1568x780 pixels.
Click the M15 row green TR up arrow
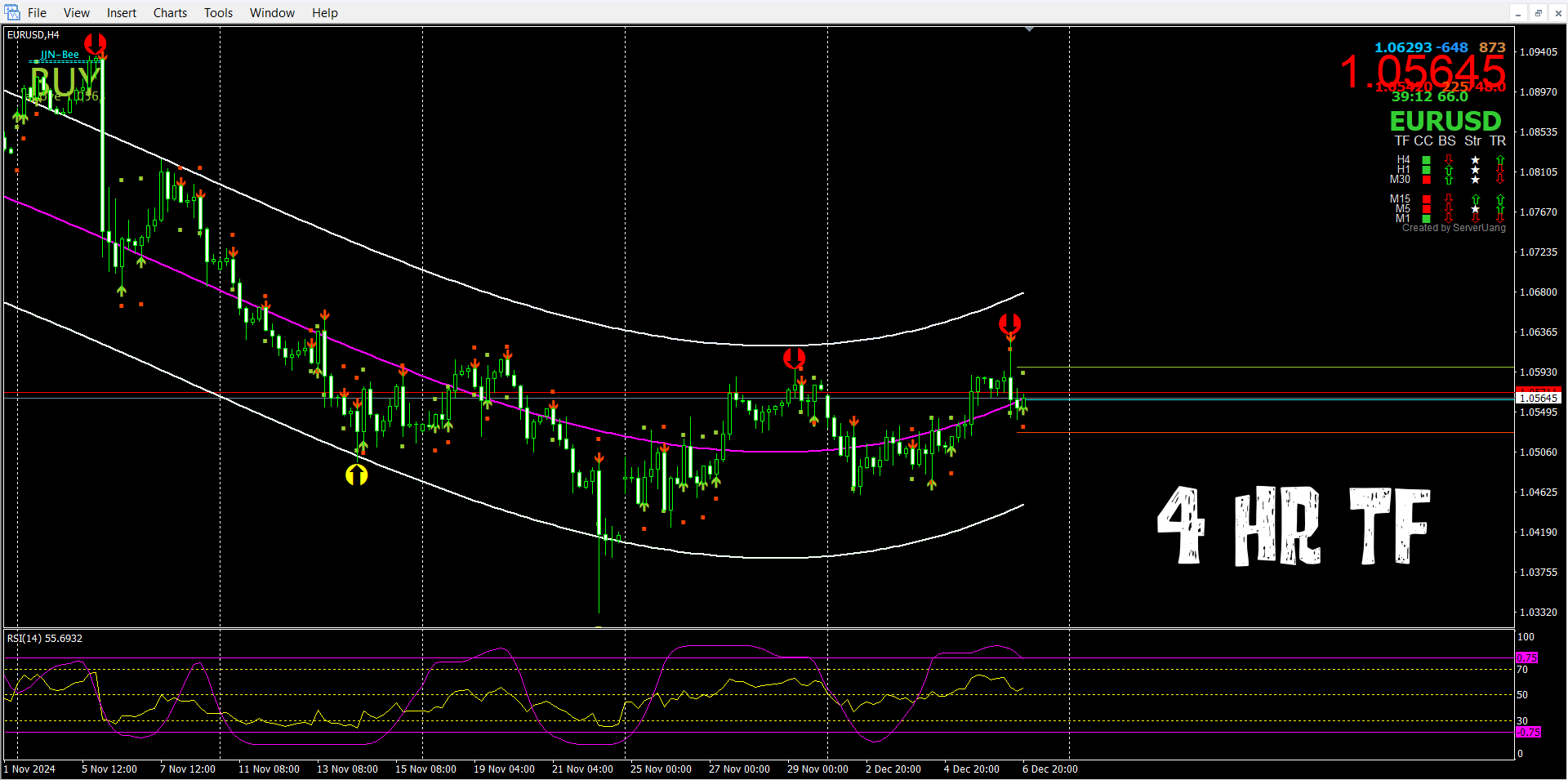(1500, 199)
